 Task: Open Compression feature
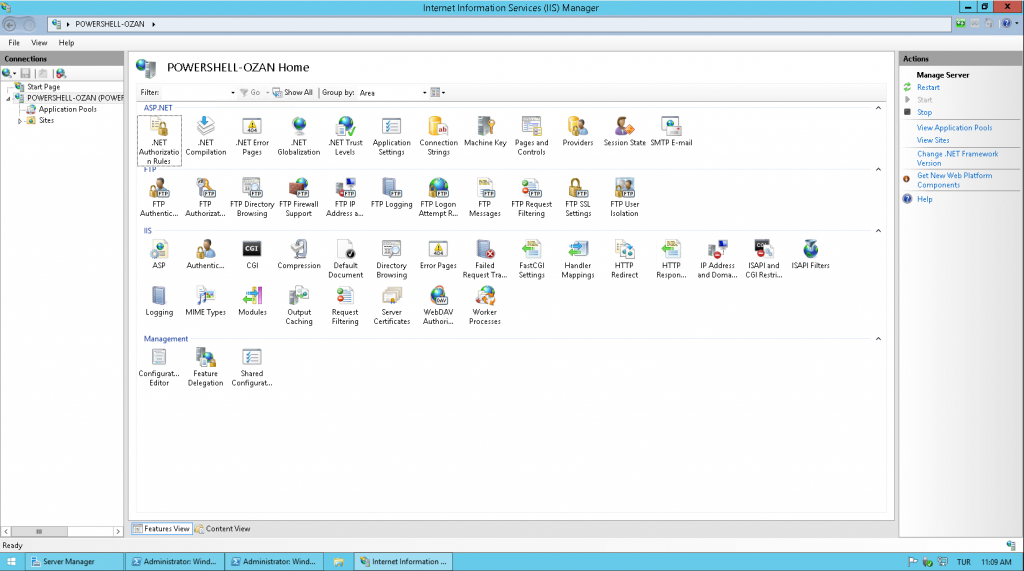[298, 255]
